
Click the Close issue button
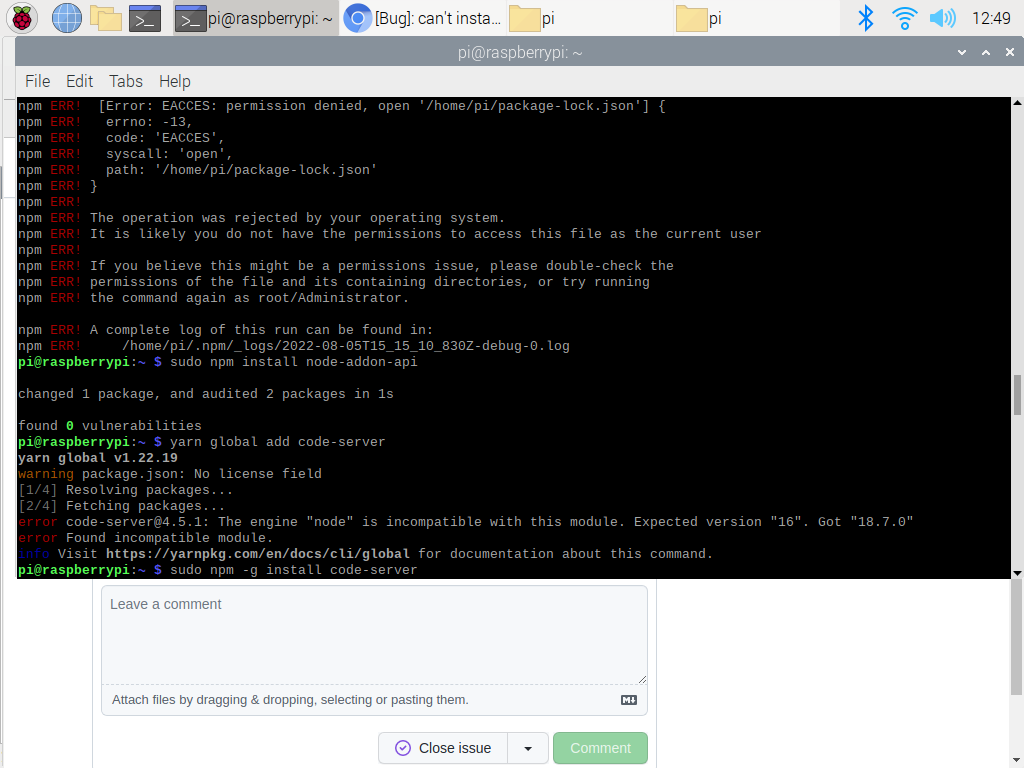pyautogui.click(x=443, y=748)
